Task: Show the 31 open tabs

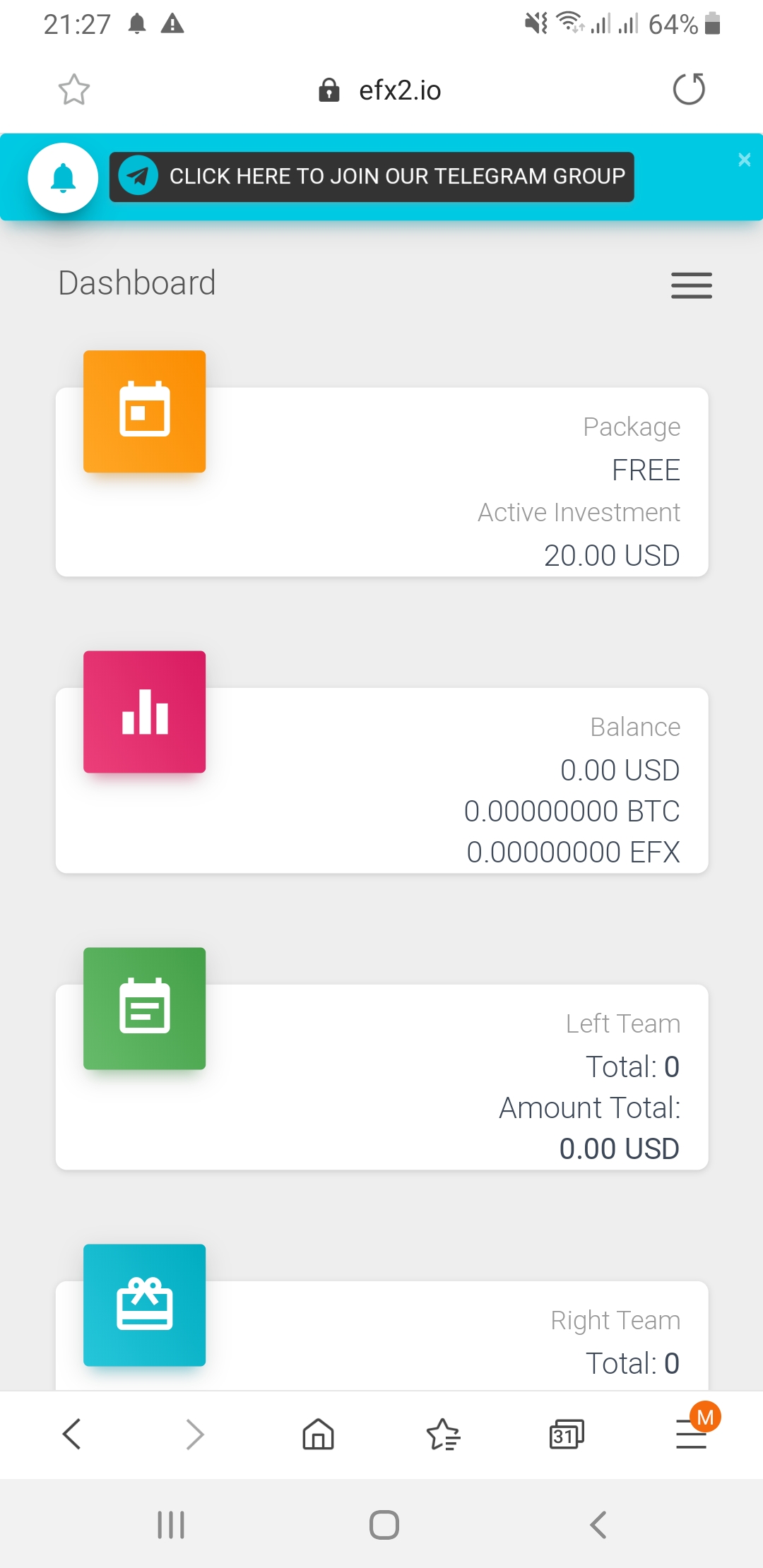Action: [x=567, y=1434]
